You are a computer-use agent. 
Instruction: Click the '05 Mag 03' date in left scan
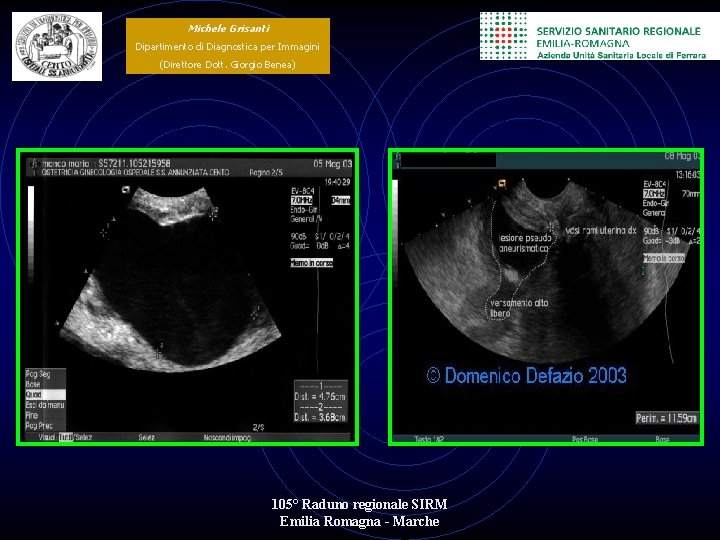(332, 163)
